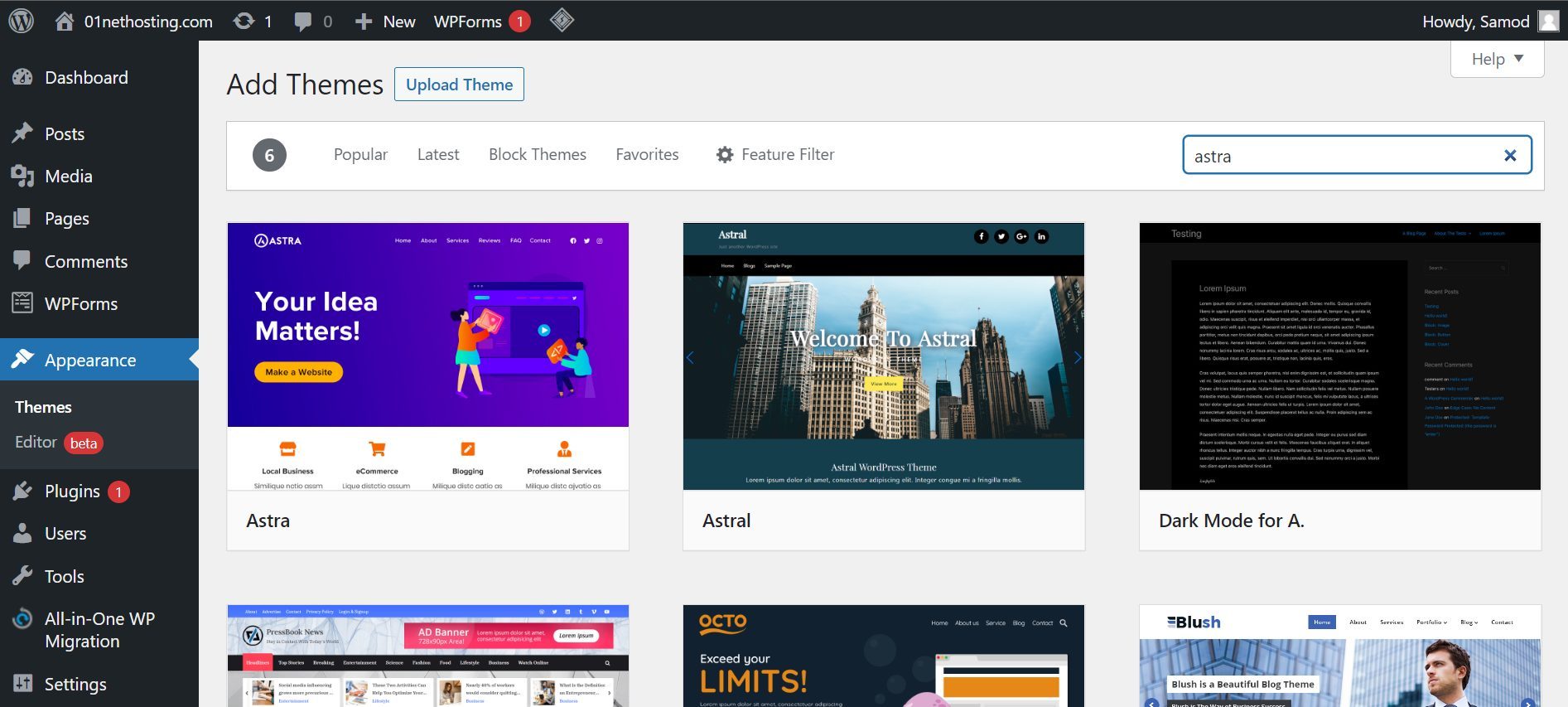Open All-in-One WP Migration menu
The image size is (1568, 707).
point(99,630)
